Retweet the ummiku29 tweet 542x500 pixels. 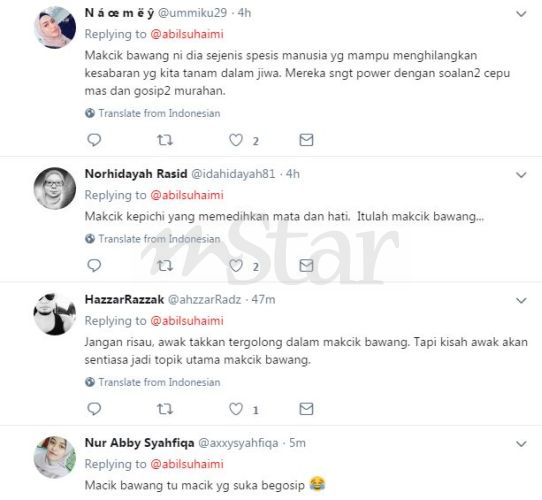coord(165,140)
